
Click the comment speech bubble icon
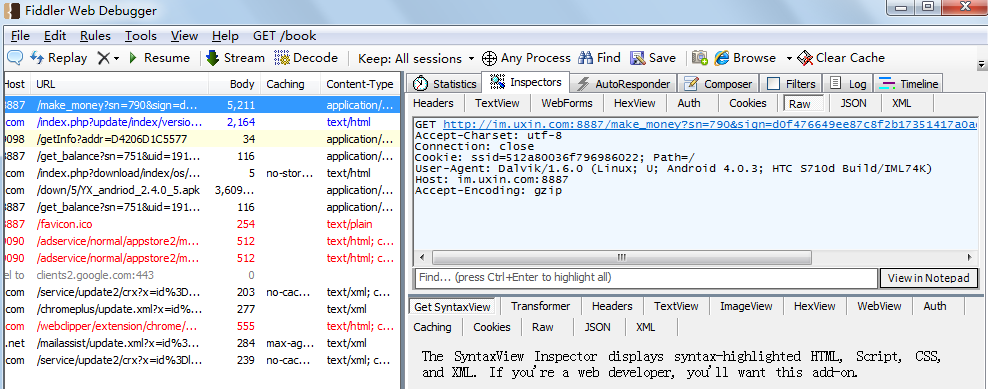(15, 58)
